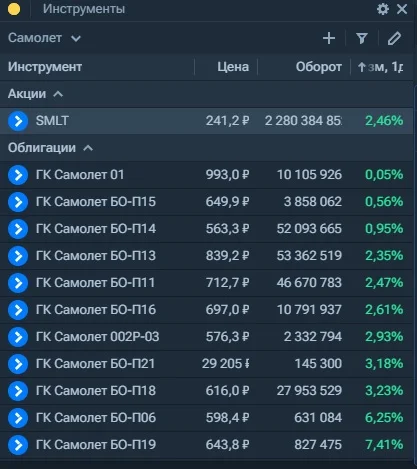Click the yellow link-group circle
Viewport: 417px width, 469px height.
(x=14, y=9)
